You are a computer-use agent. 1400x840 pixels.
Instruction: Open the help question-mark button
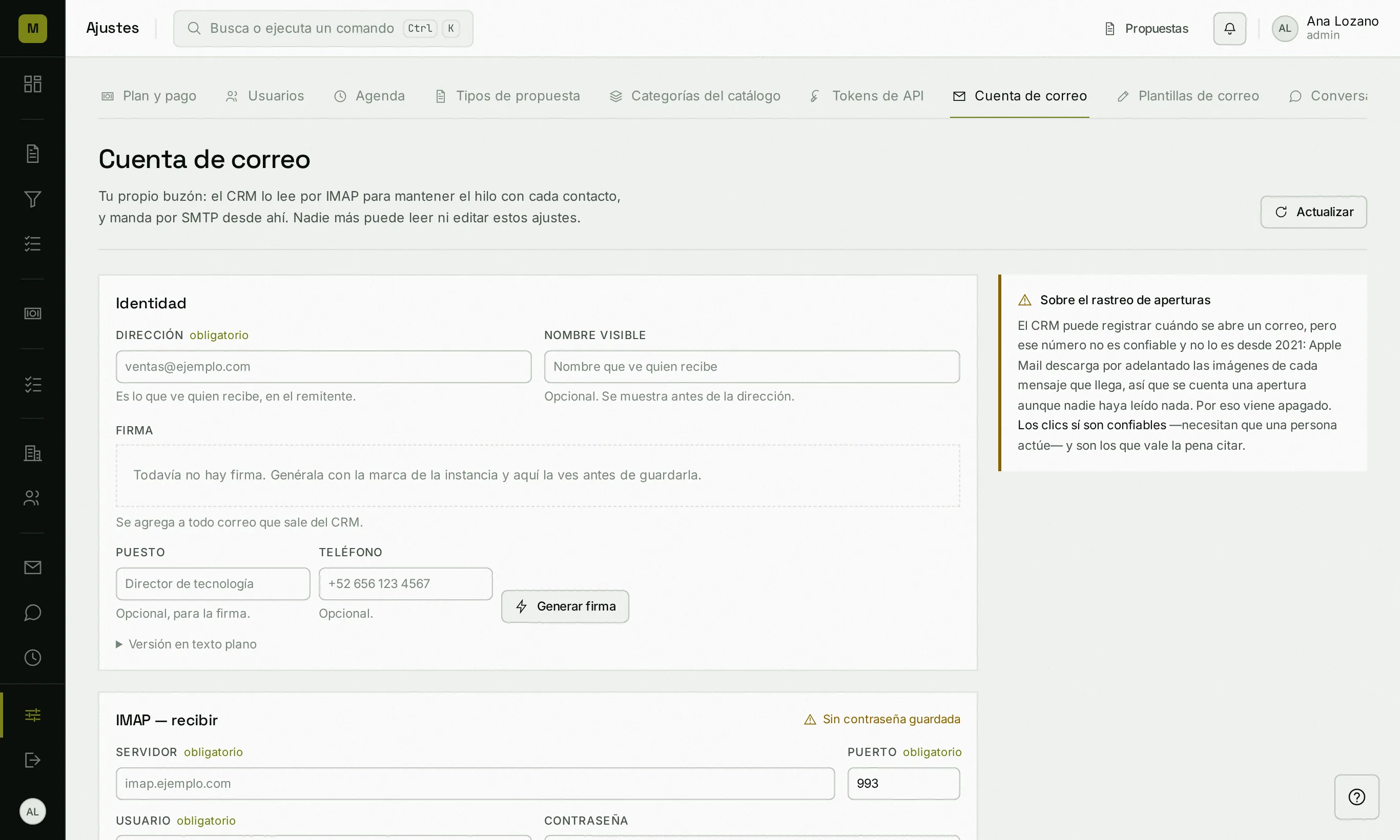(x=1356, y=797)
